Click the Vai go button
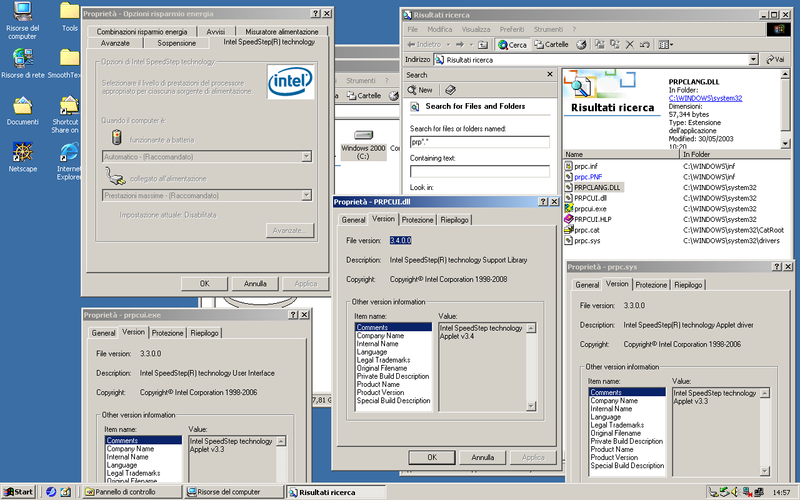 [775, 60]
